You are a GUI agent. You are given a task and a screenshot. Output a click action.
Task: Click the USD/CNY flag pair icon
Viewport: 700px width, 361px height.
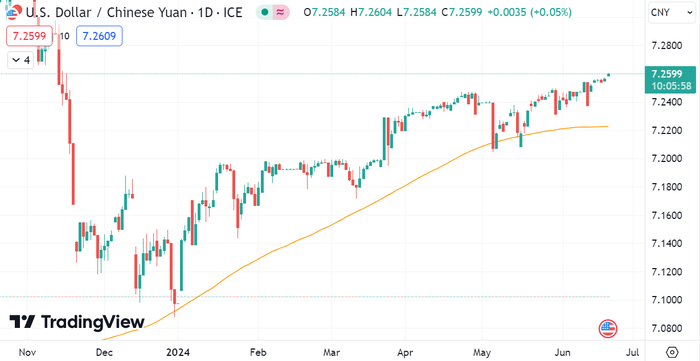pyautogui.click(x=12, y=12)
